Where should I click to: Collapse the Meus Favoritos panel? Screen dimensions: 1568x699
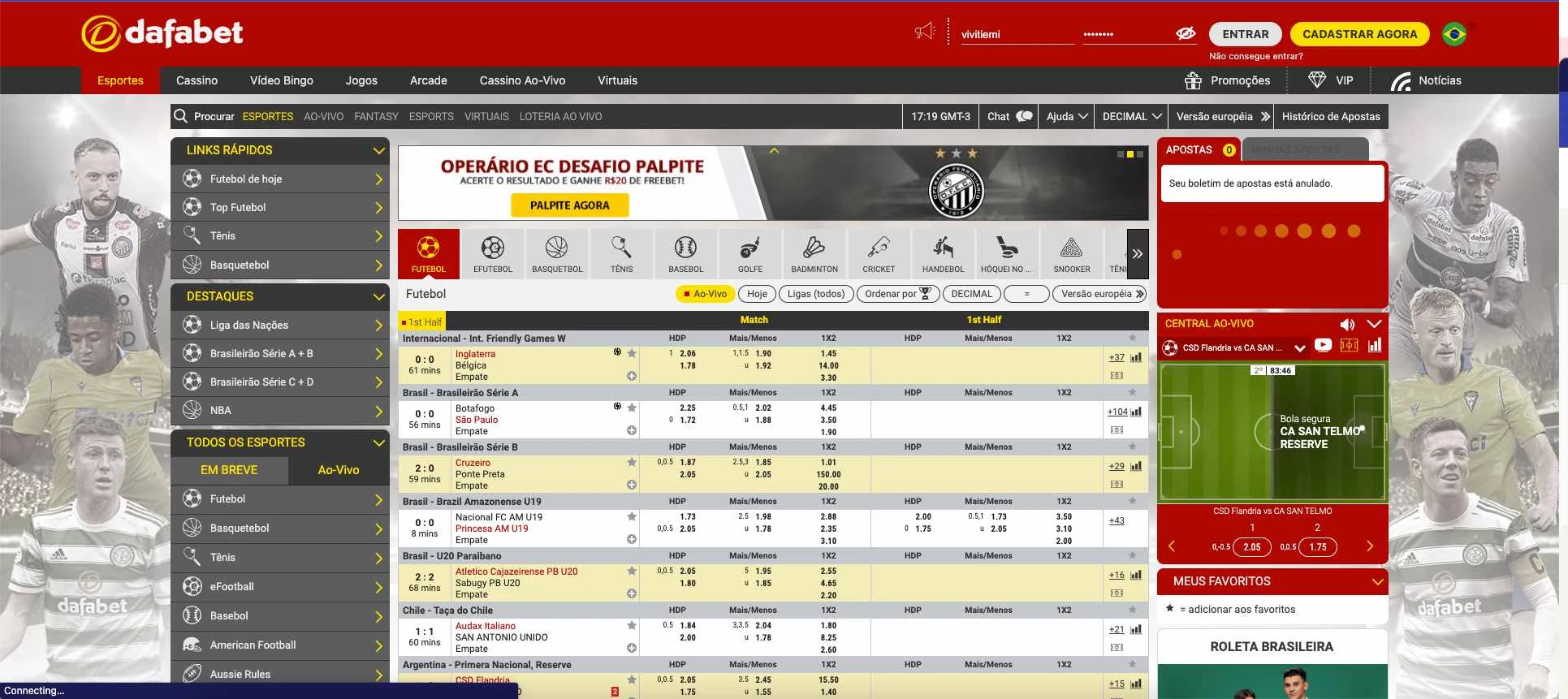pyautogui.click(x=1377, y=581)
